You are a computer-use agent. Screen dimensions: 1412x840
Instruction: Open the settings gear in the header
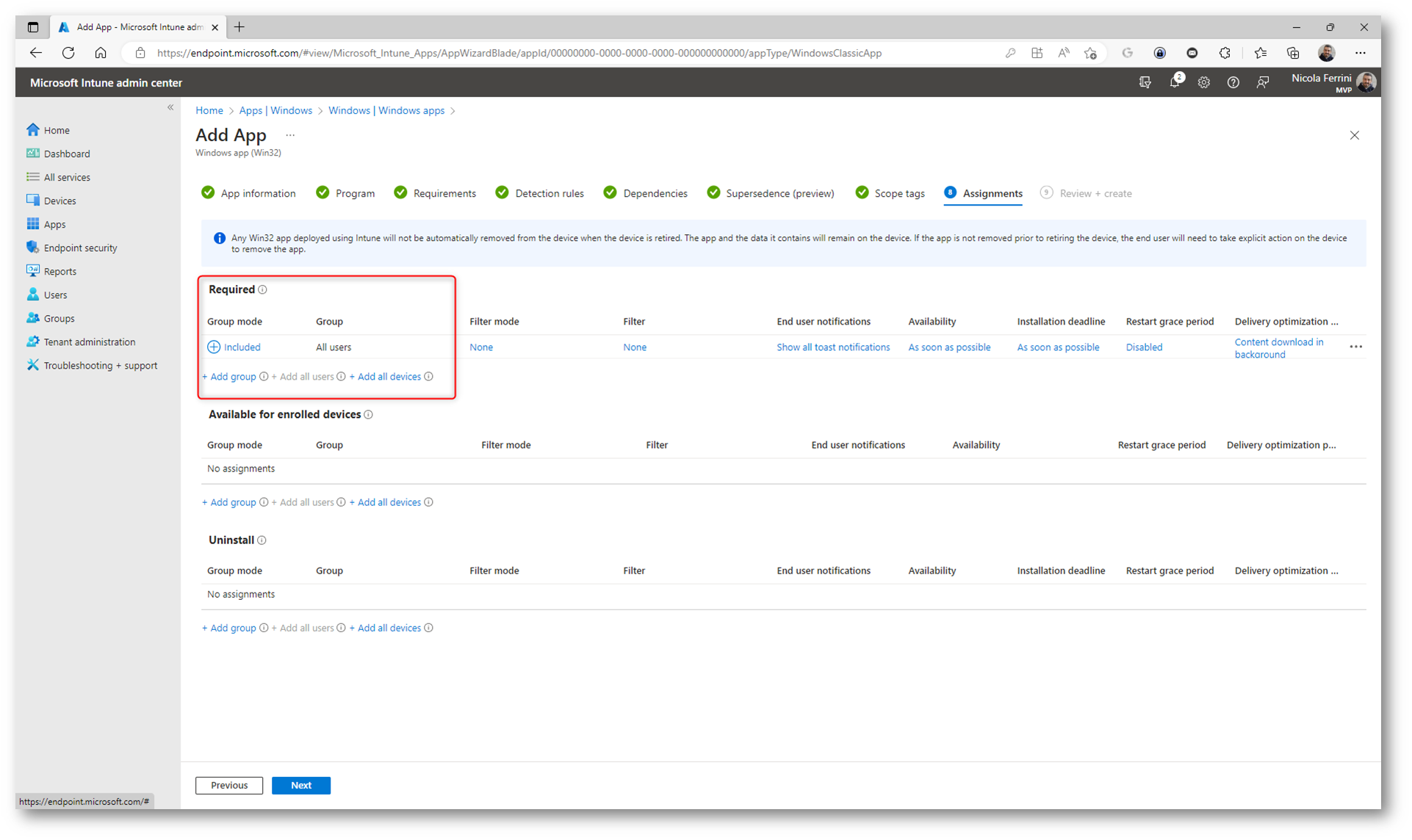tap(1203, 83)
